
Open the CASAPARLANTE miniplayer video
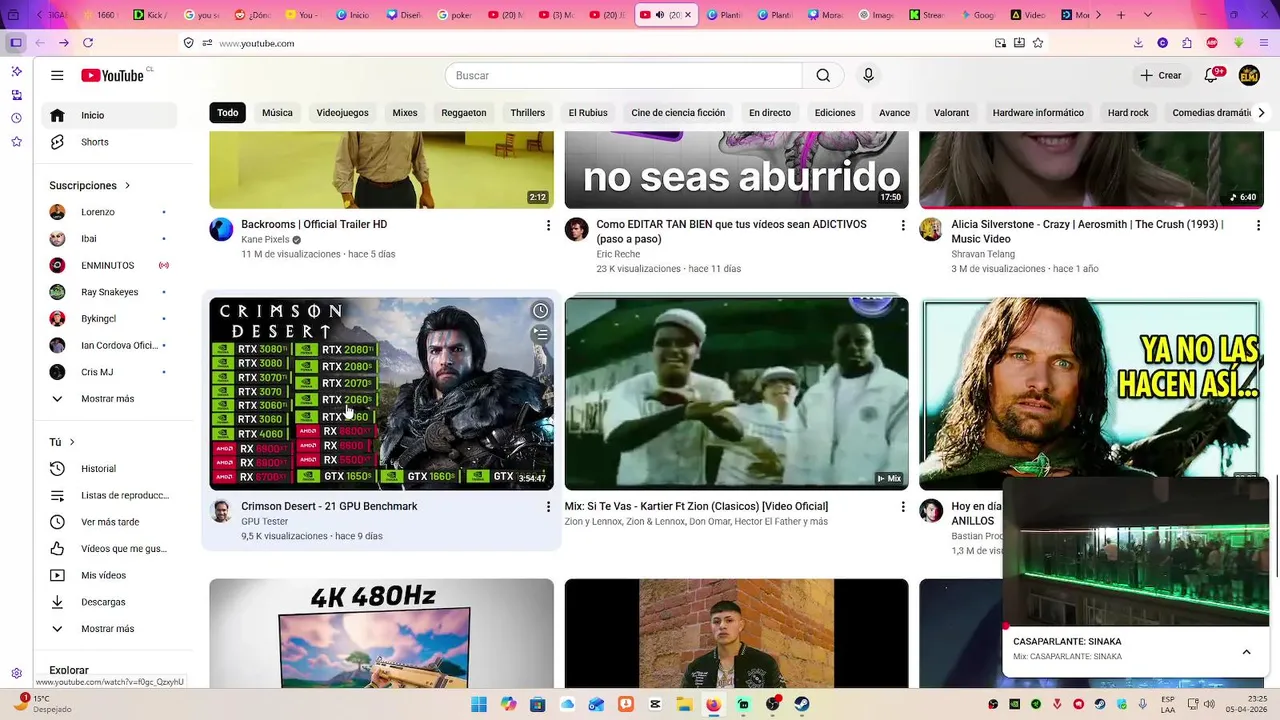[1136, 552]
